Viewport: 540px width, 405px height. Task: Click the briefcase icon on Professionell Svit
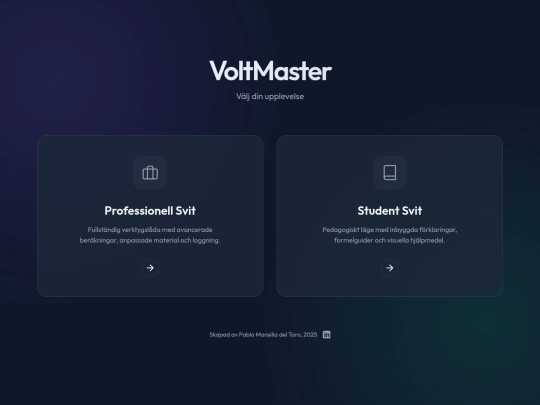point(150,173)
